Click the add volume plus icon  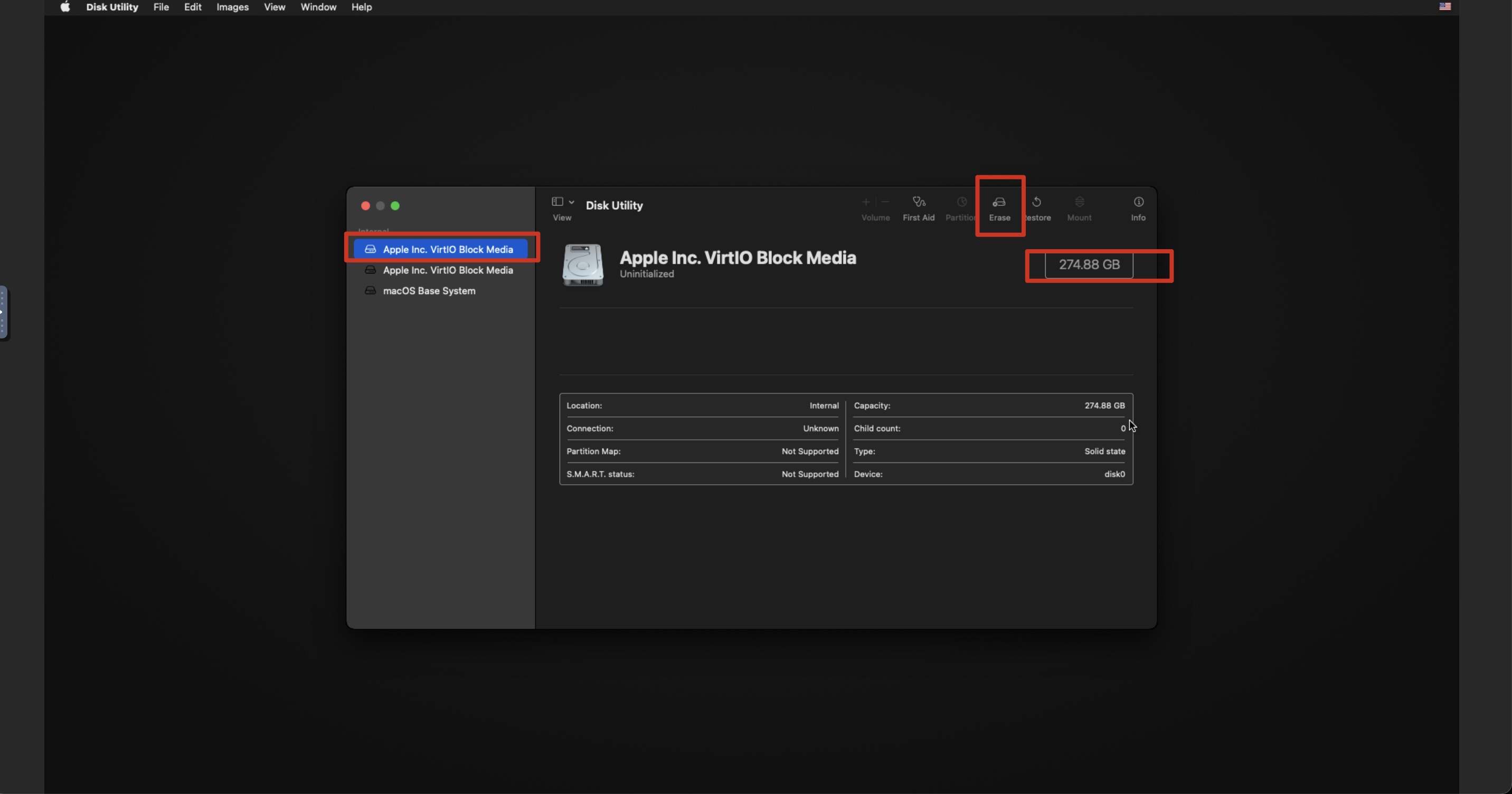click(x=865, y=203)
